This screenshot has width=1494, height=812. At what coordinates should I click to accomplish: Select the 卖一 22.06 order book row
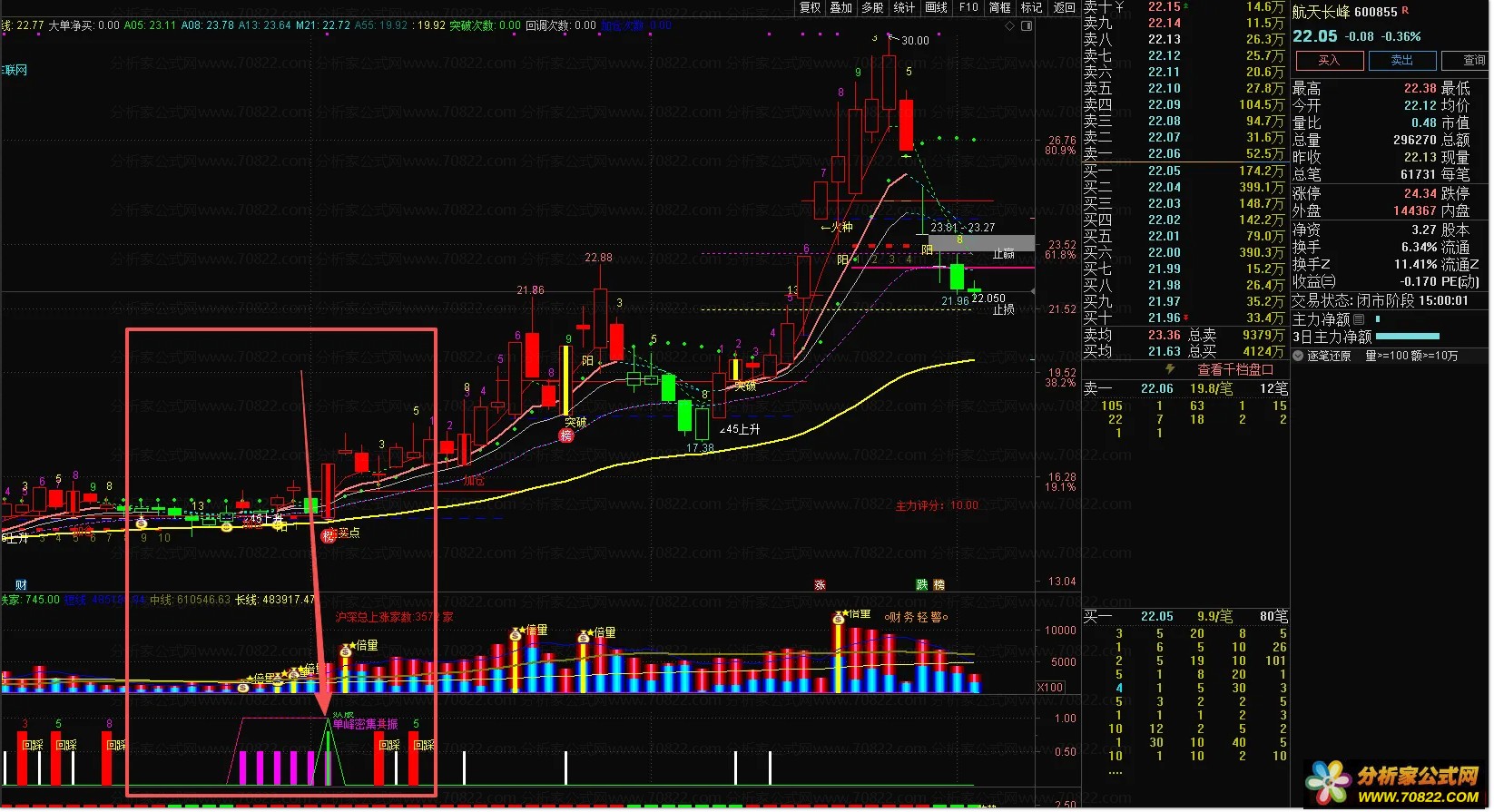[1185, 153]
